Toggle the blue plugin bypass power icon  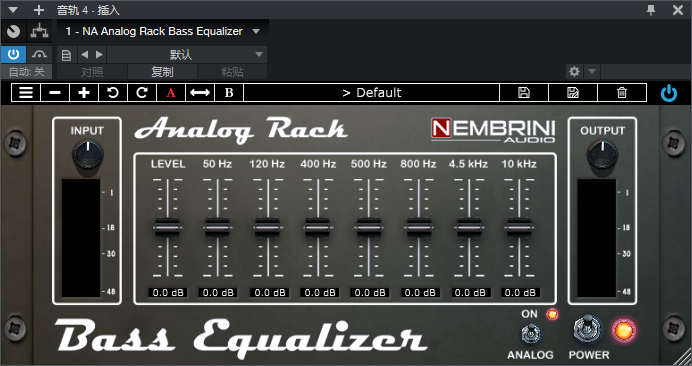(669, 94)
